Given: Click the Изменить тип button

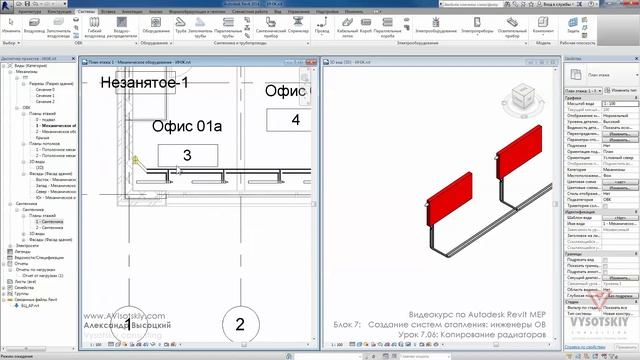Looking at the screenshot, I should click(620, 91).
